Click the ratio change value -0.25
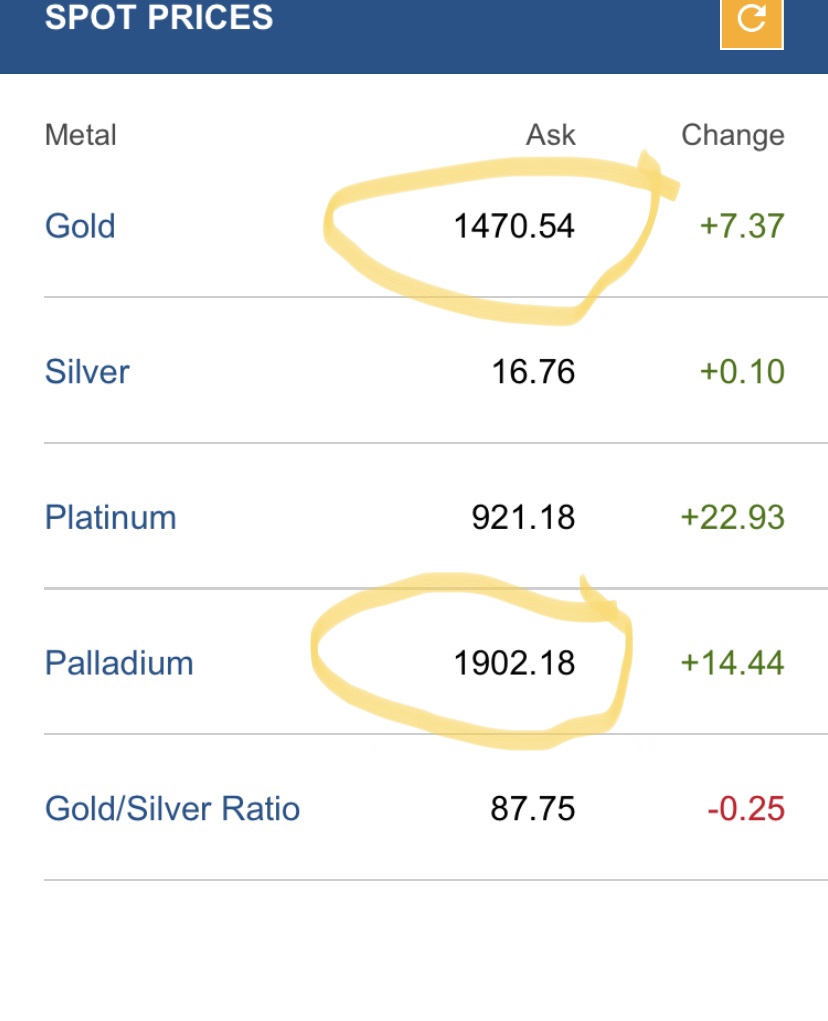 point(746,809)
